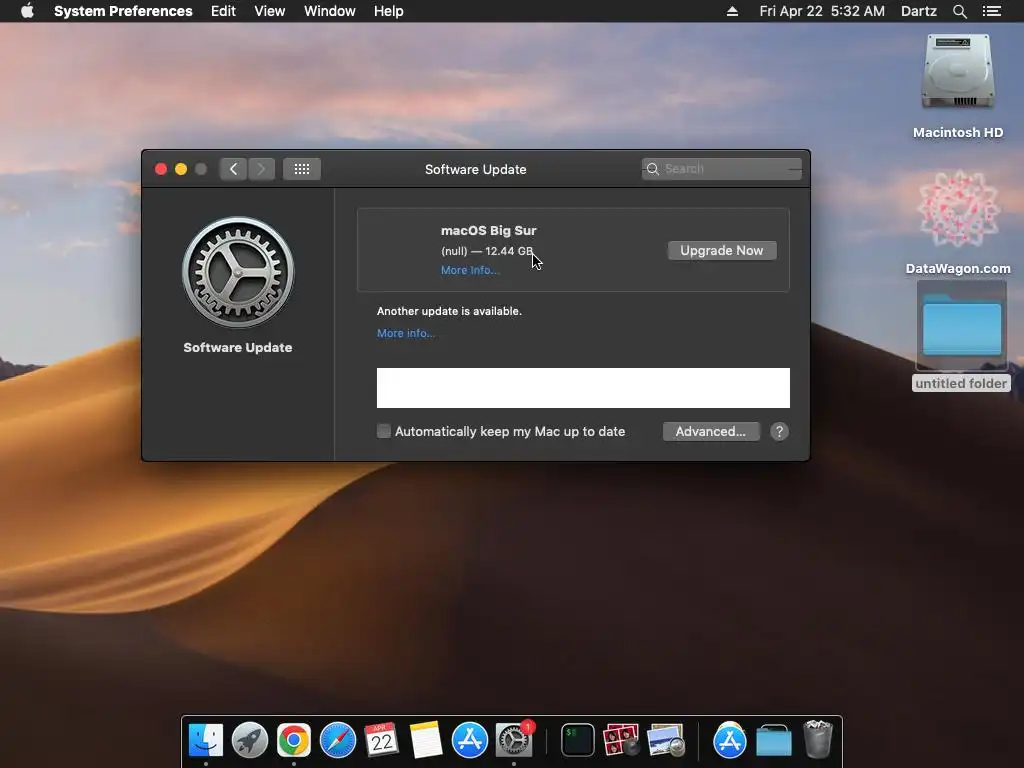Click System Preferences dock icon with badge
The height and width of the screenshot is (768, 1024).
click(x=514, y=740)
